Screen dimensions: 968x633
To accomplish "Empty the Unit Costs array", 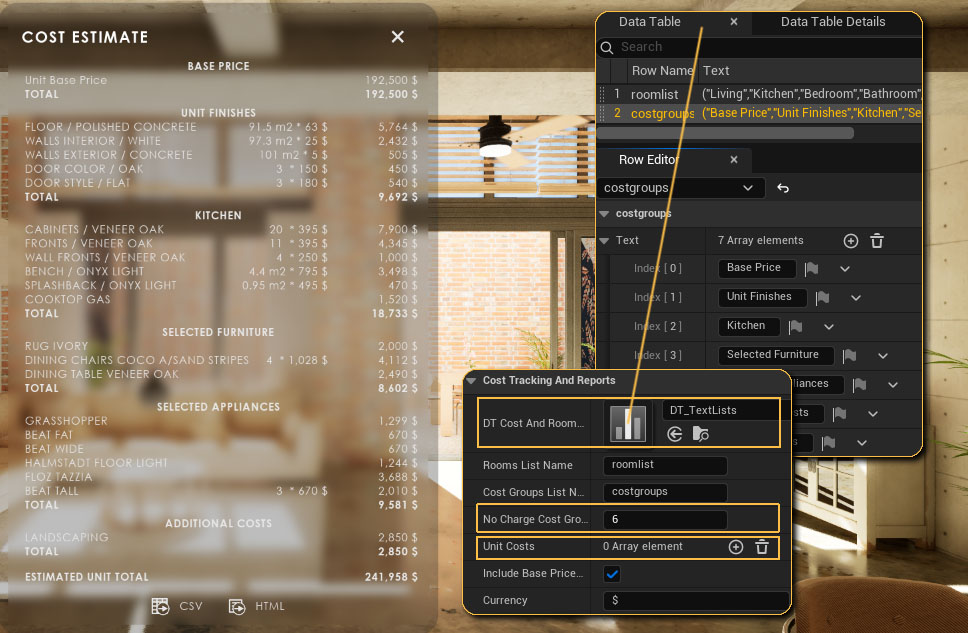I will (x=761, y=547).
